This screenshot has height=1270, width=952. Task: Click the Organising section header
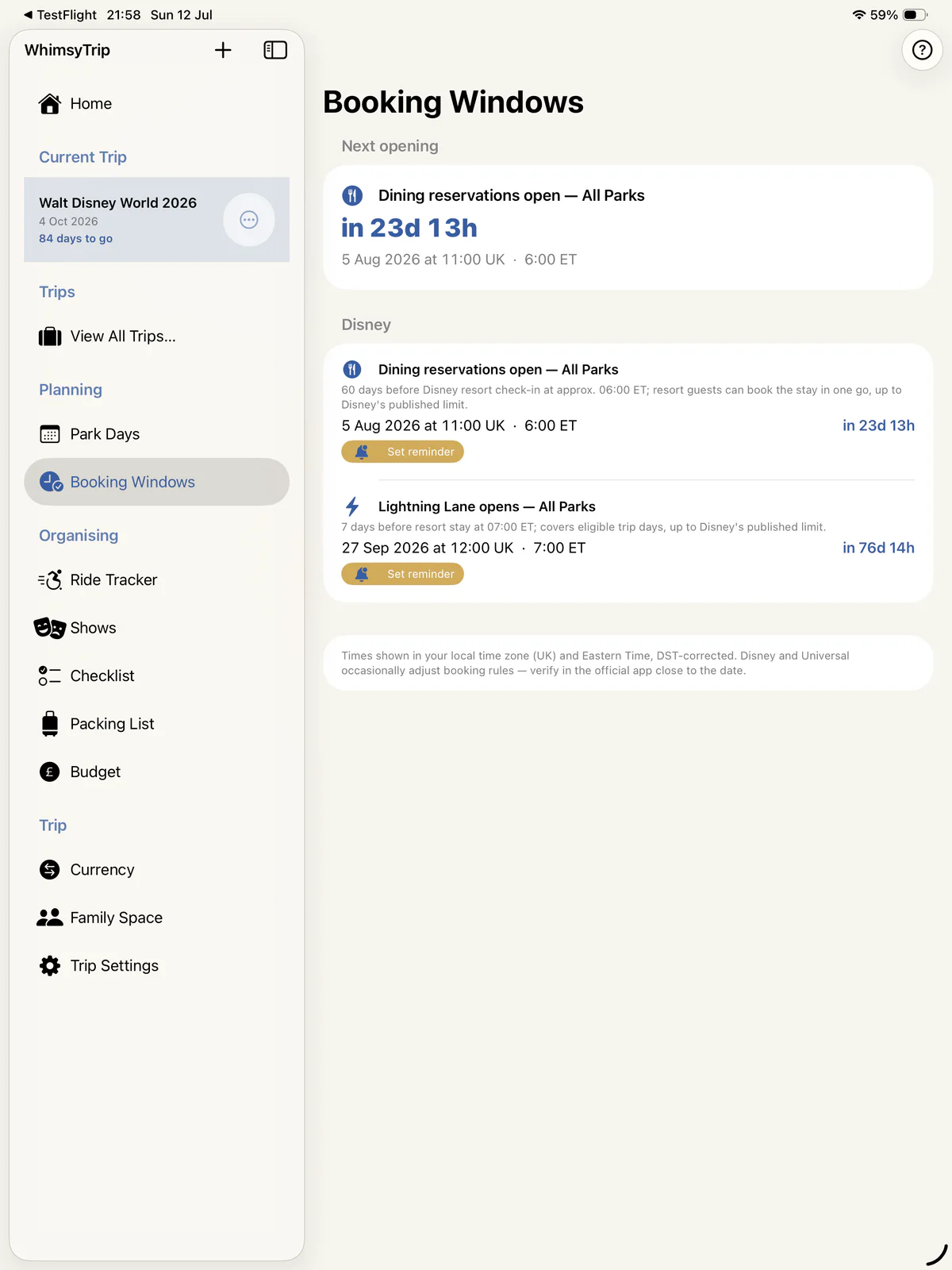pos(79,536)
